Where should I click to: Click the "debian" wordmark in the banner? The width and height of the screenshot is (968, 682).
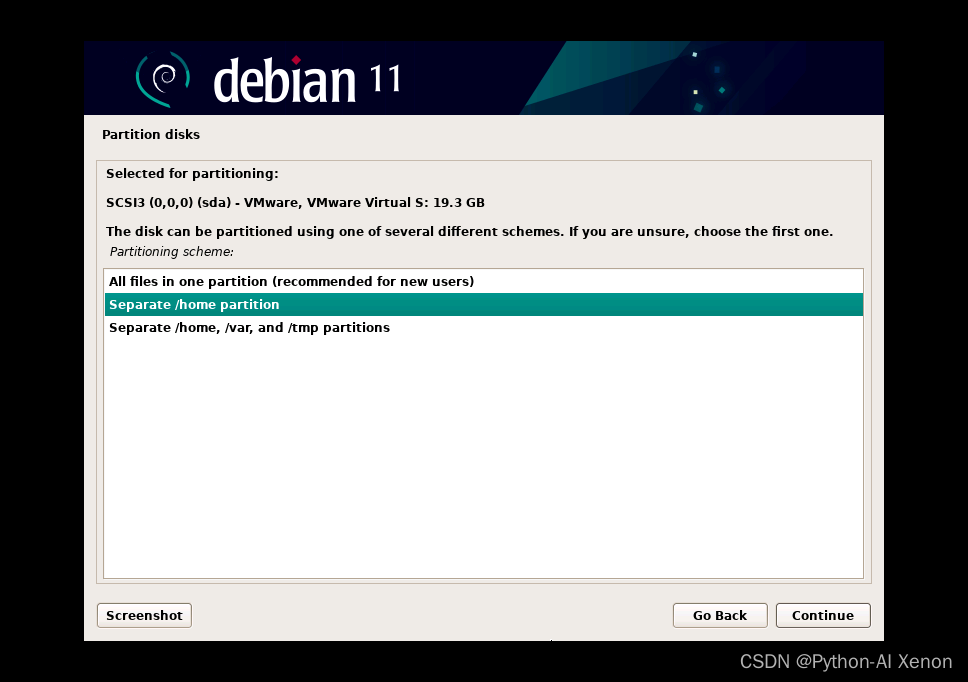point(284,82)
